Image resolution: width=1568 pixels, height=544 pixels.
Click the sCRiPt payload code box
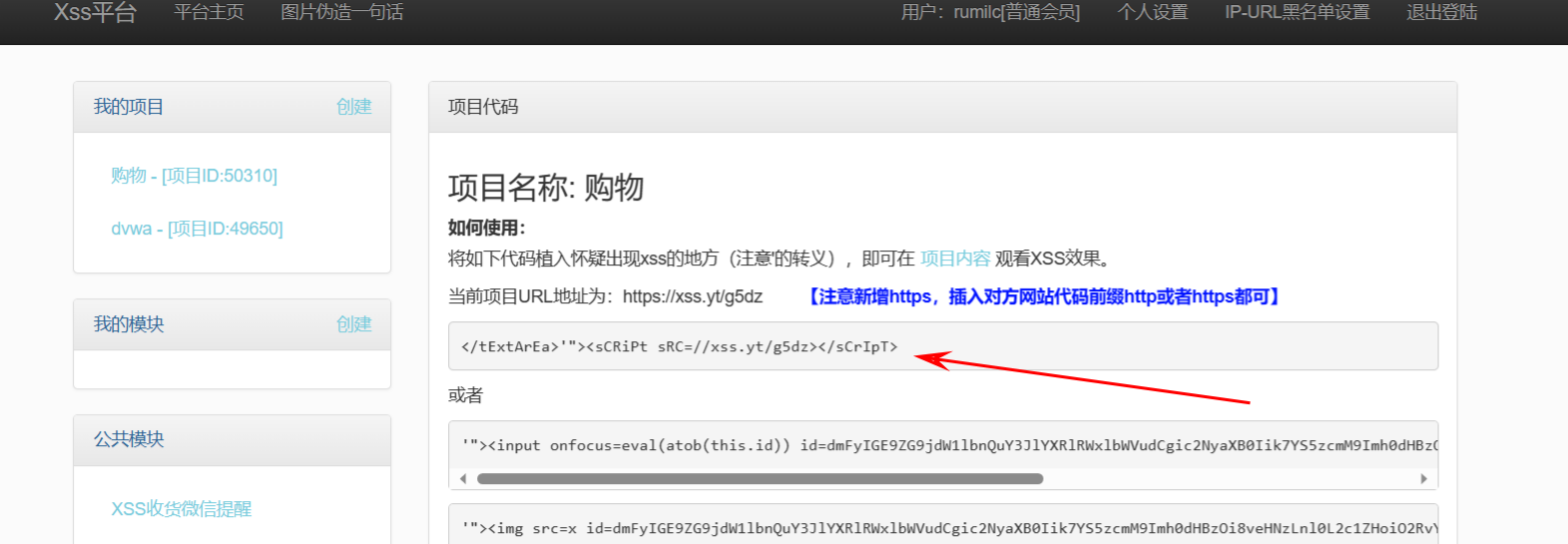click(x=943, y=346)
